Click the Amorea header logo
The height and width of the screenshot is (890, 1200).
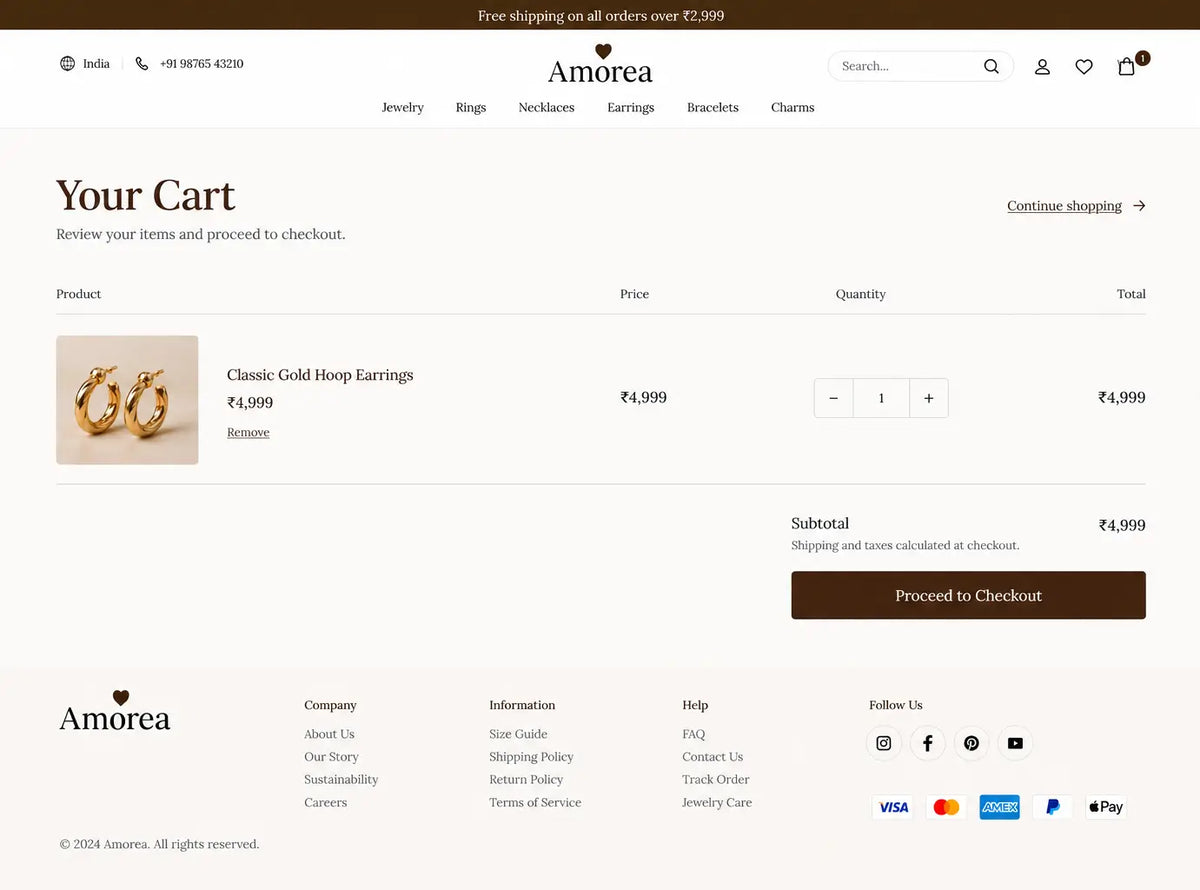(x=600, y=64)
